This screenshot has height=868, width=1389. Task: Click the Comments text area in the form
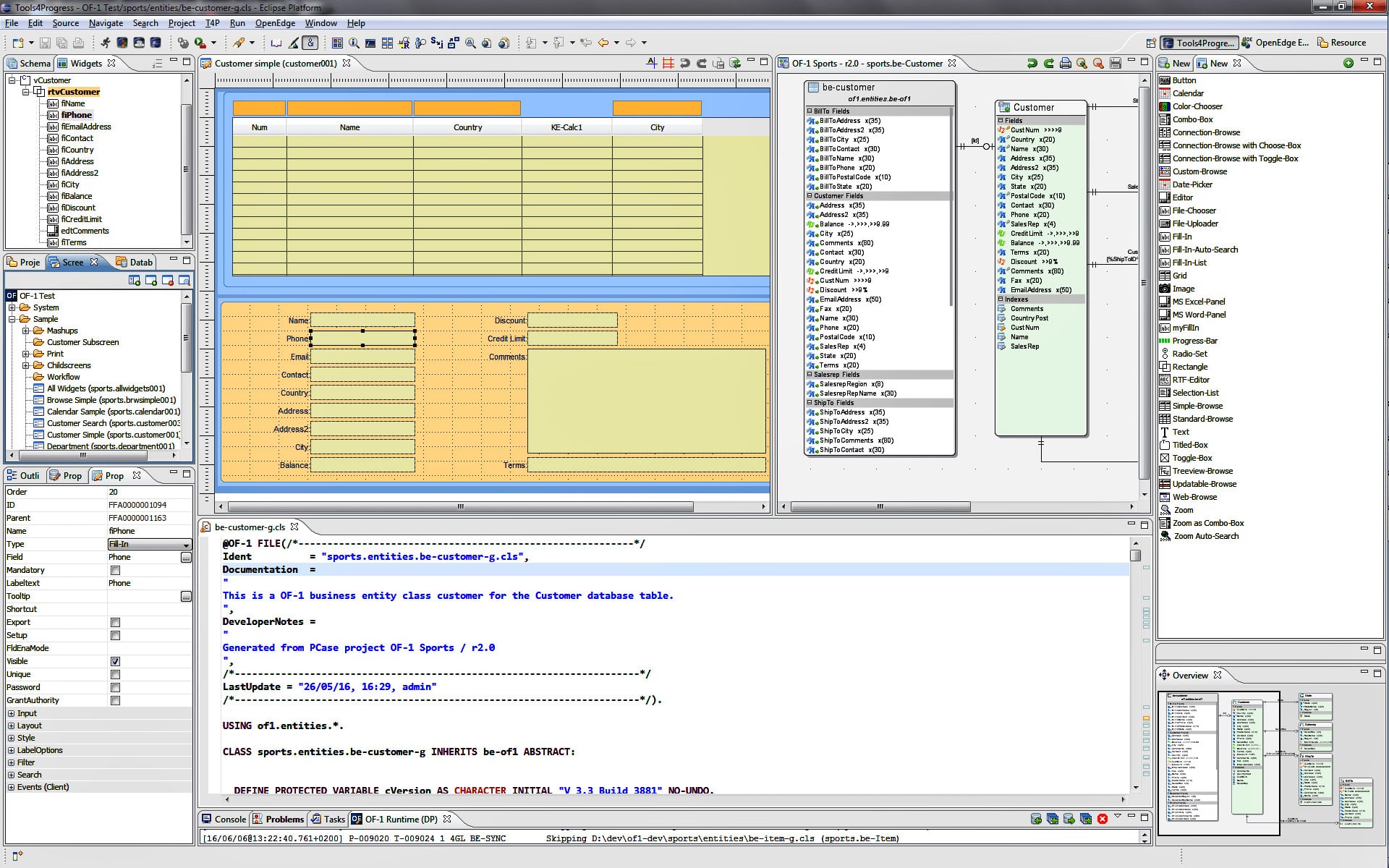point(646,401)
